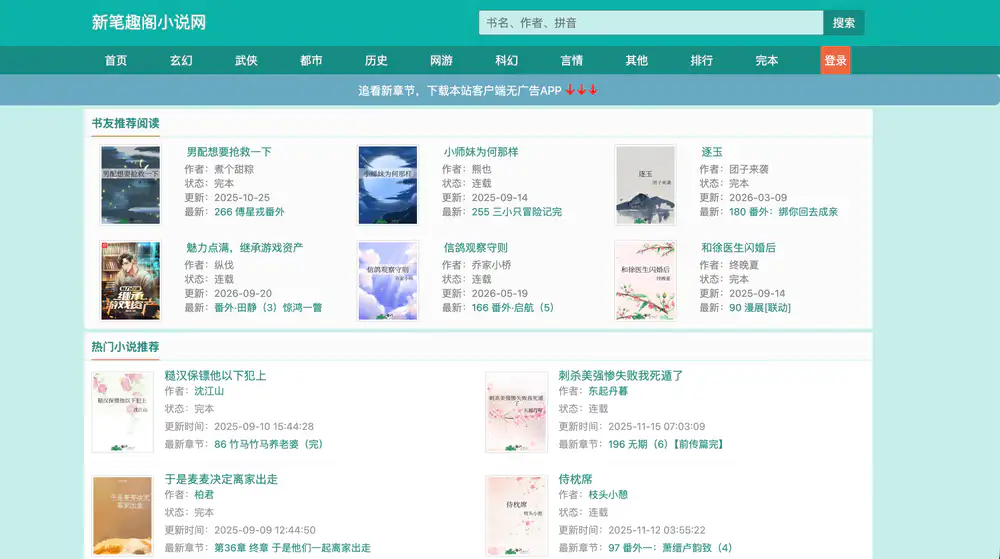Open the 武侠 category tab

[246, 61]
